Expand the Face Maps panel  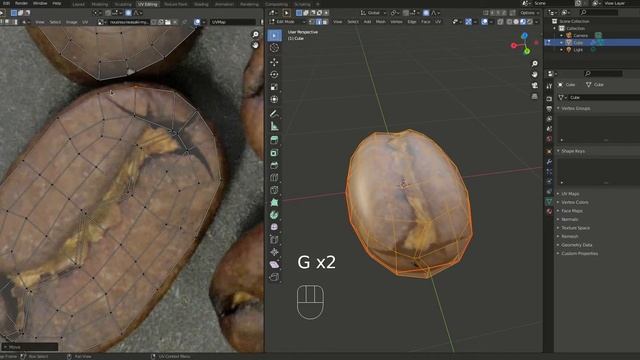click(572, 211)
